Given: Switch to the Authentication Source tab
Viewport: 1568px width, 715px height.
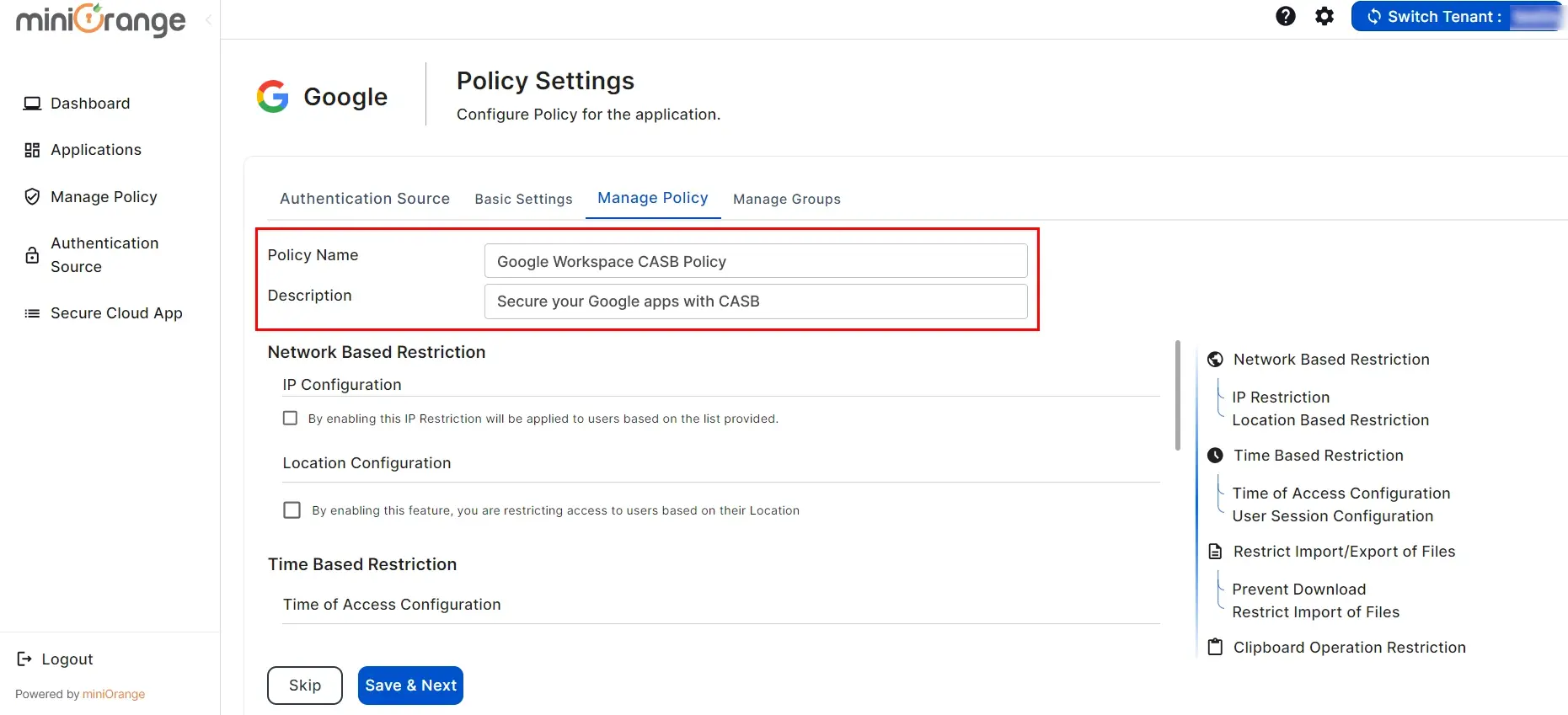Looking at the screenshot, I should click(365, 199).
